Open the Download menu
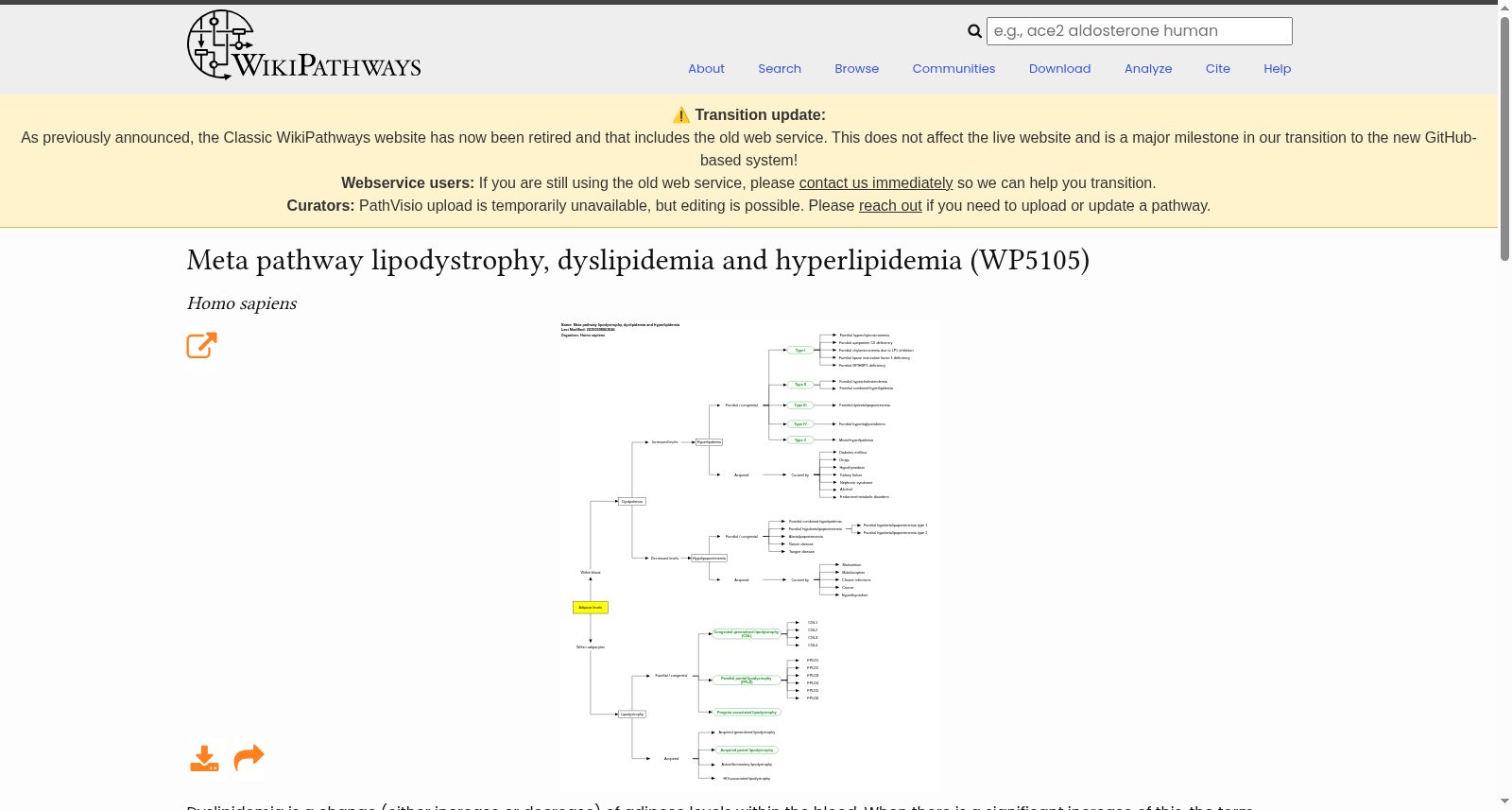Viewport: 1512px width, 810px height. pyautogui.click(x=1060, y=69)
